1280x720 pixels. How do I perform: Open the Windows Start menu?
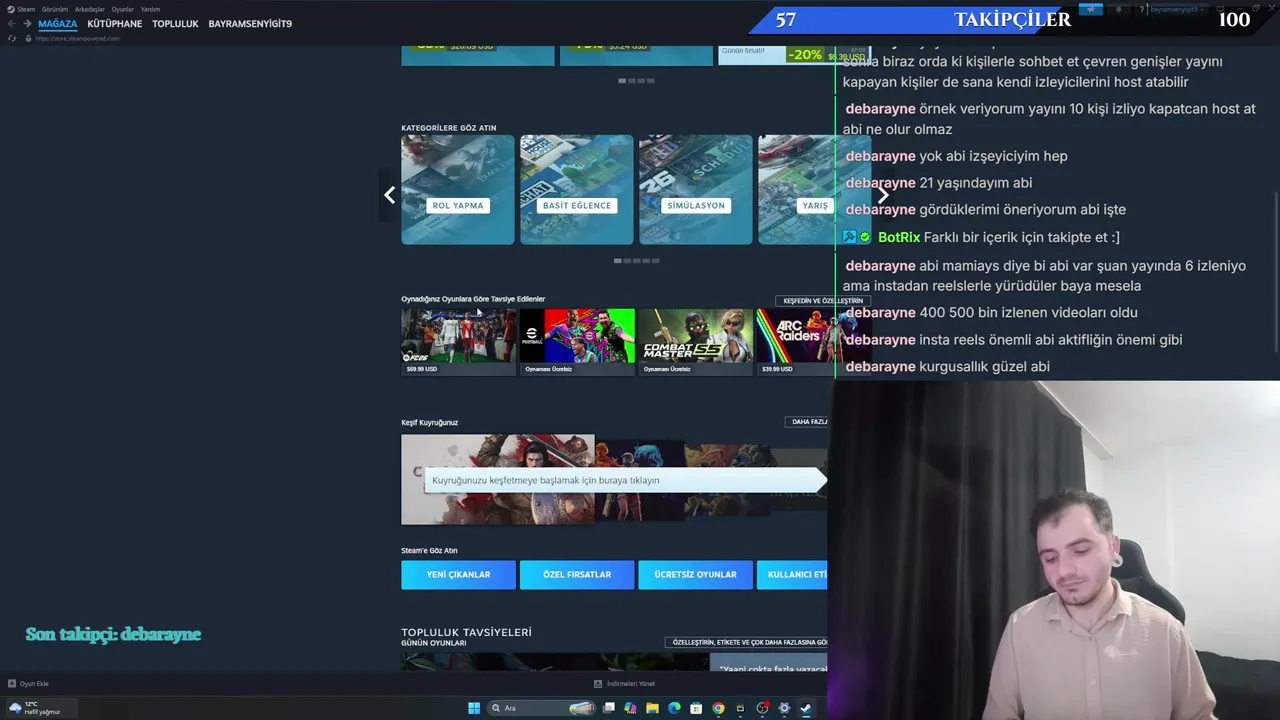(474, 708)
